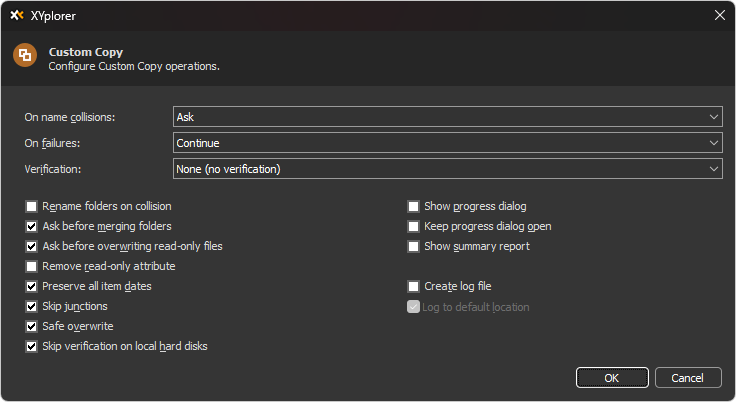This screenshot has width=736, height=402.
Task: Enable Remove read-only attribute option
Action: [x=32, y=266]
